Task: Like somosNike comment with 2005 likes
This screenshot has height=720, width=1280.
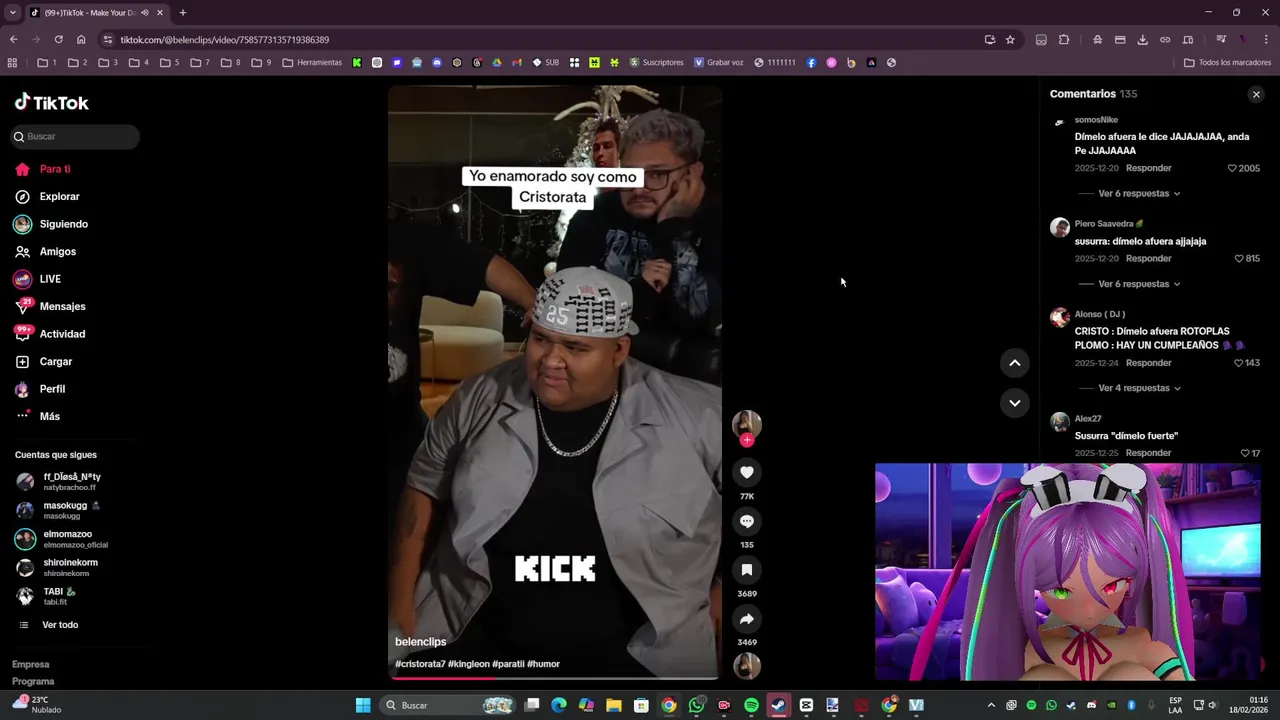Action: coord(1232,169)
